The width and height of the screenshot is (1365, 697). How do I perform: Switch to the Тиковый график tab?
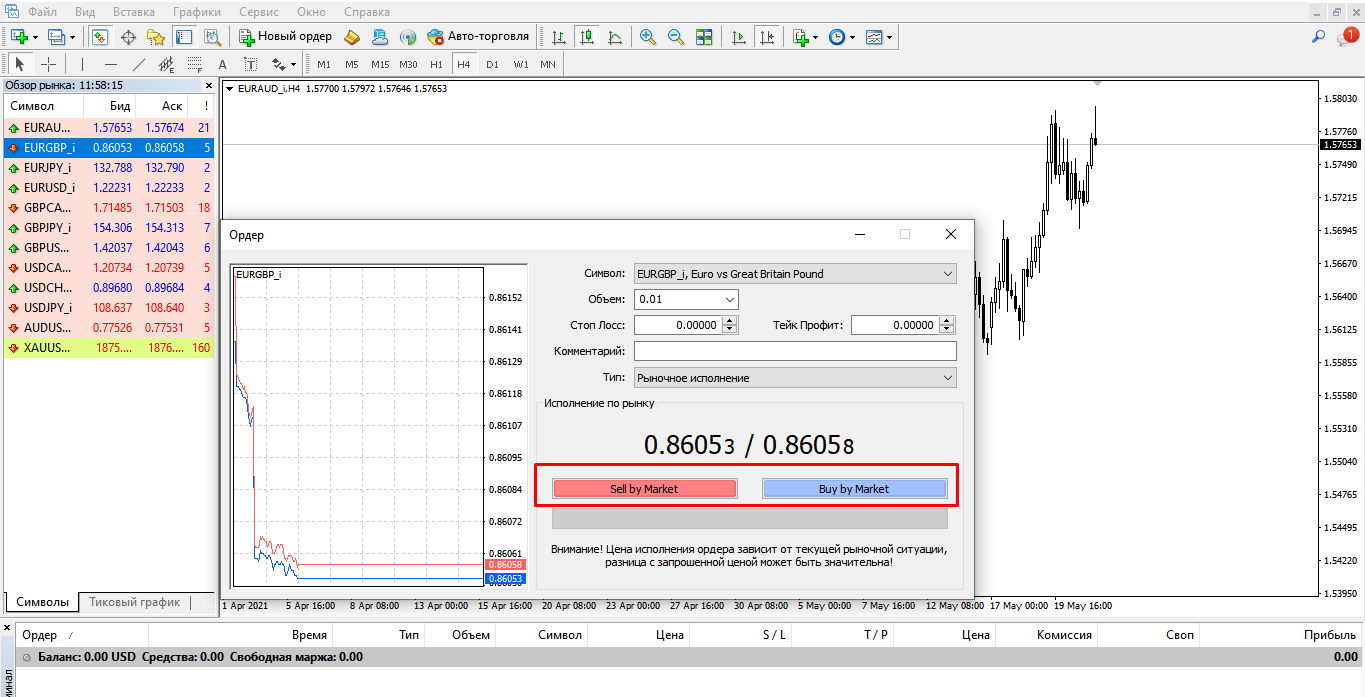coord(134,602)
